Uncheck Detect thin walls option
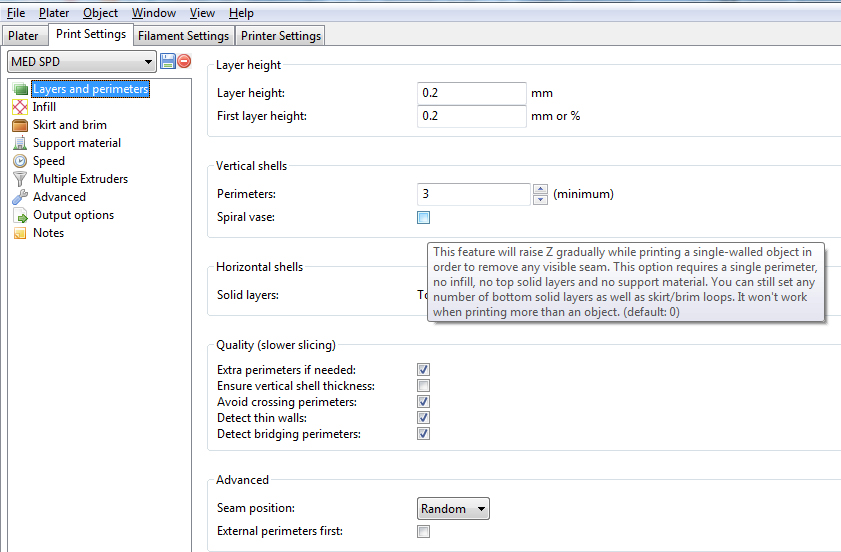Screen dimensions: 841x552 coord(424,418)
